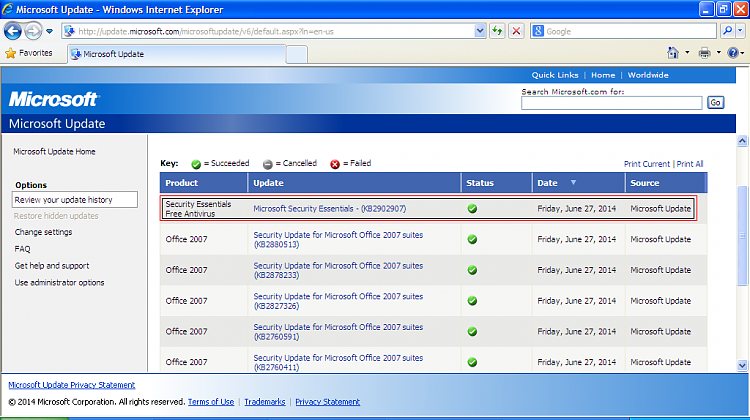Click the Home link in header
The image size is (750, 420).
click(x=603, y=75)
